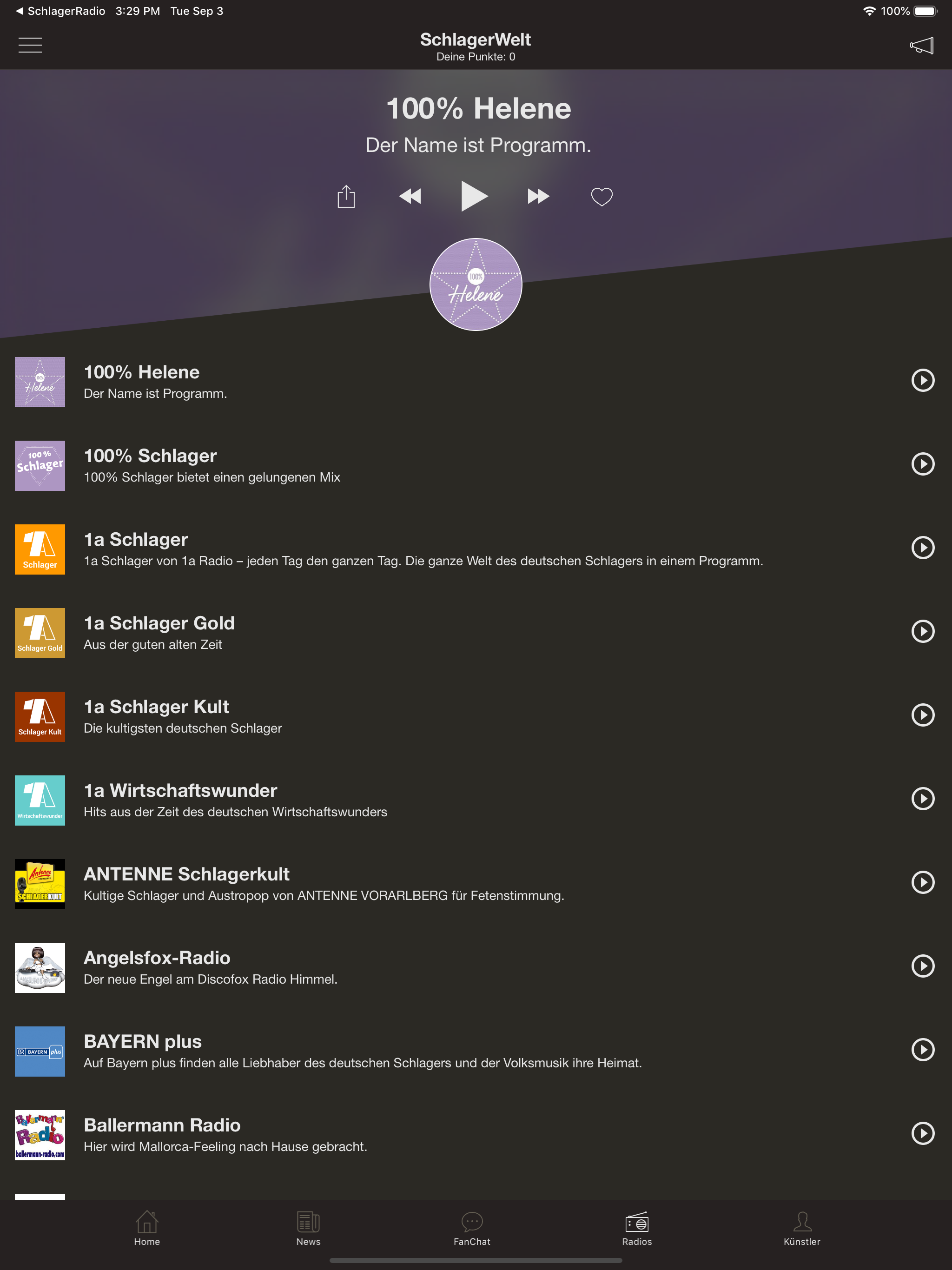Select the Angelsfox-Radio title

pos(157,958)
